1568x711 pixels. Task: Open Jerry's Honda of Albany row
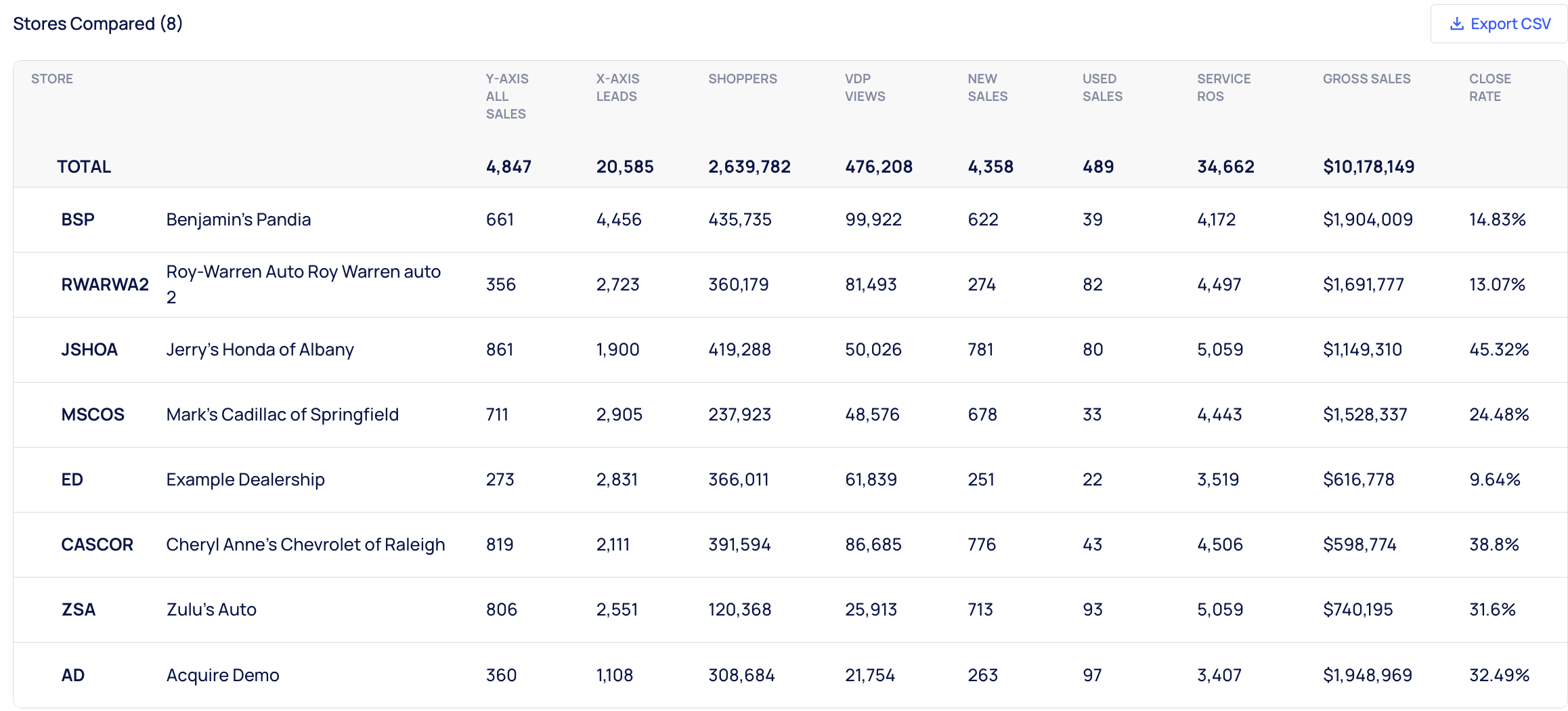[x=260, y=349]
